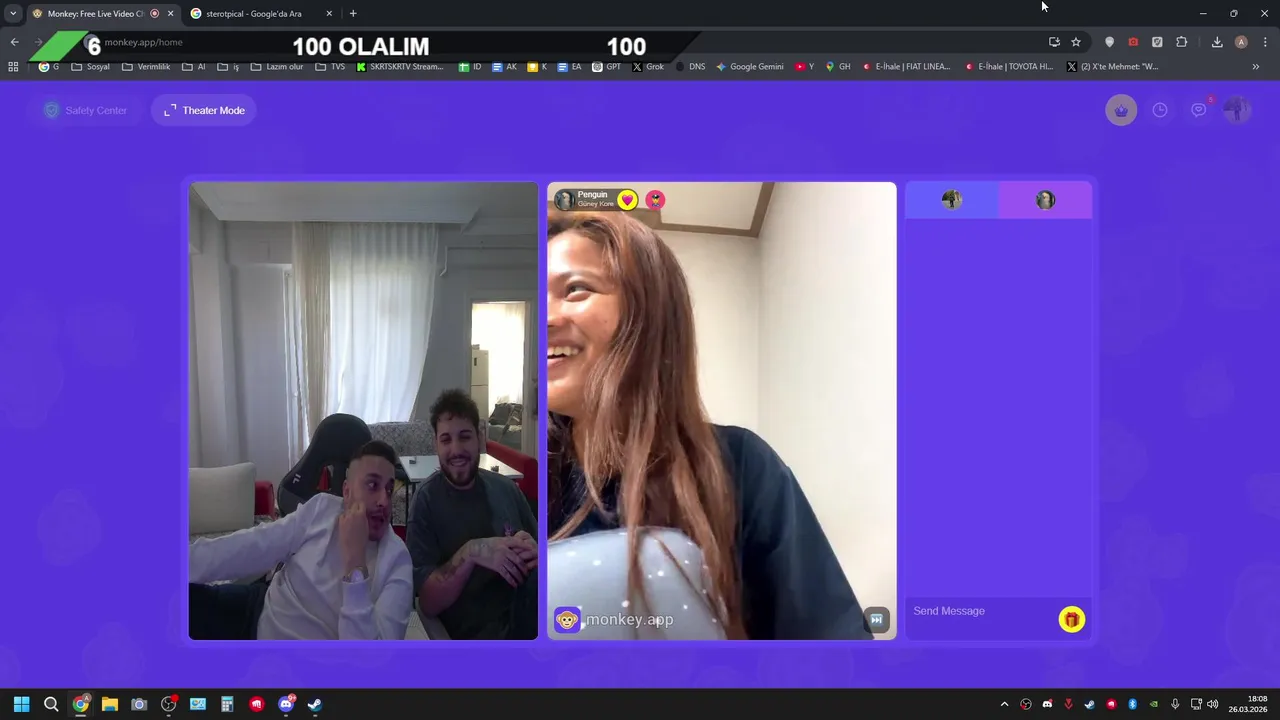Click the yellow heart like icon
The height and width of the screenshot is (720, 1280).
click(x=627, y=200)
